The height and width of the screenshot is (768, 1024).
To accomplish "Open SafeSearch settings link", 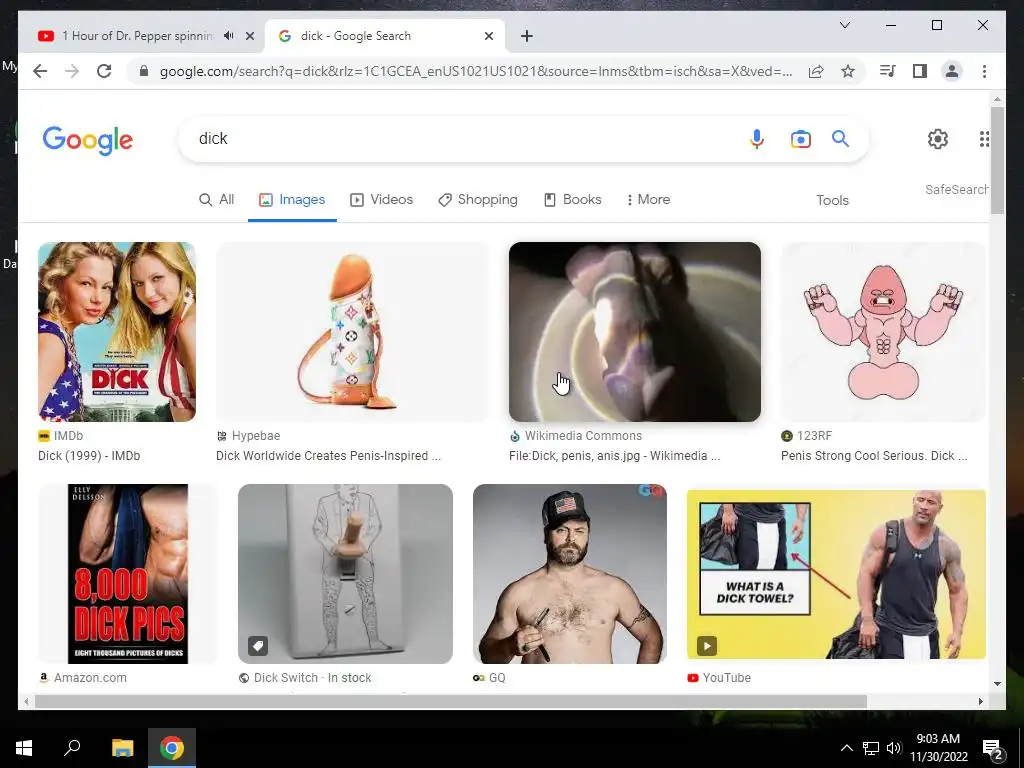I will coord(956,189).
